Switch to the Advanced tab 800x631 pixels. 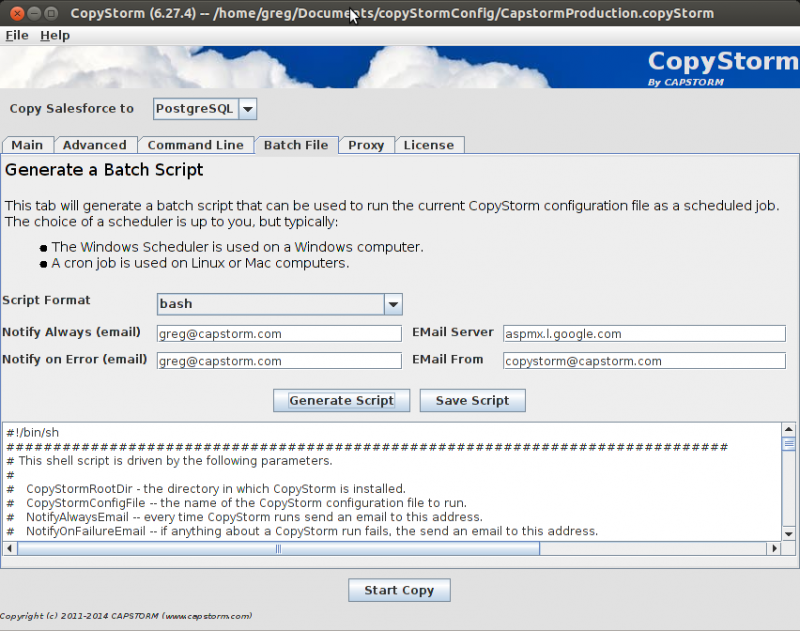[95, 145]
